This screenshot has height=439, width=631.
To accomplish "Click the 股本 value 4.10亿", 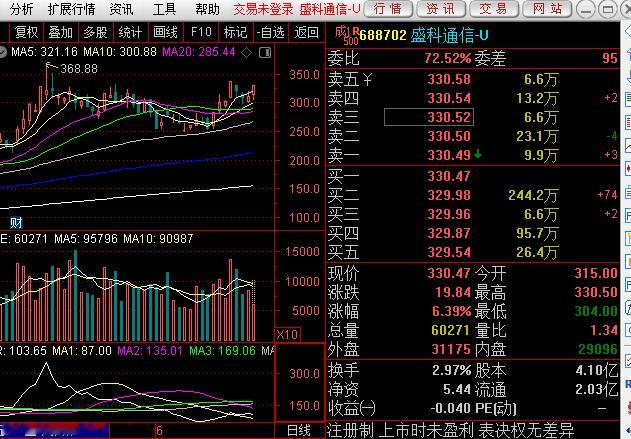I will tap(596, 370).
